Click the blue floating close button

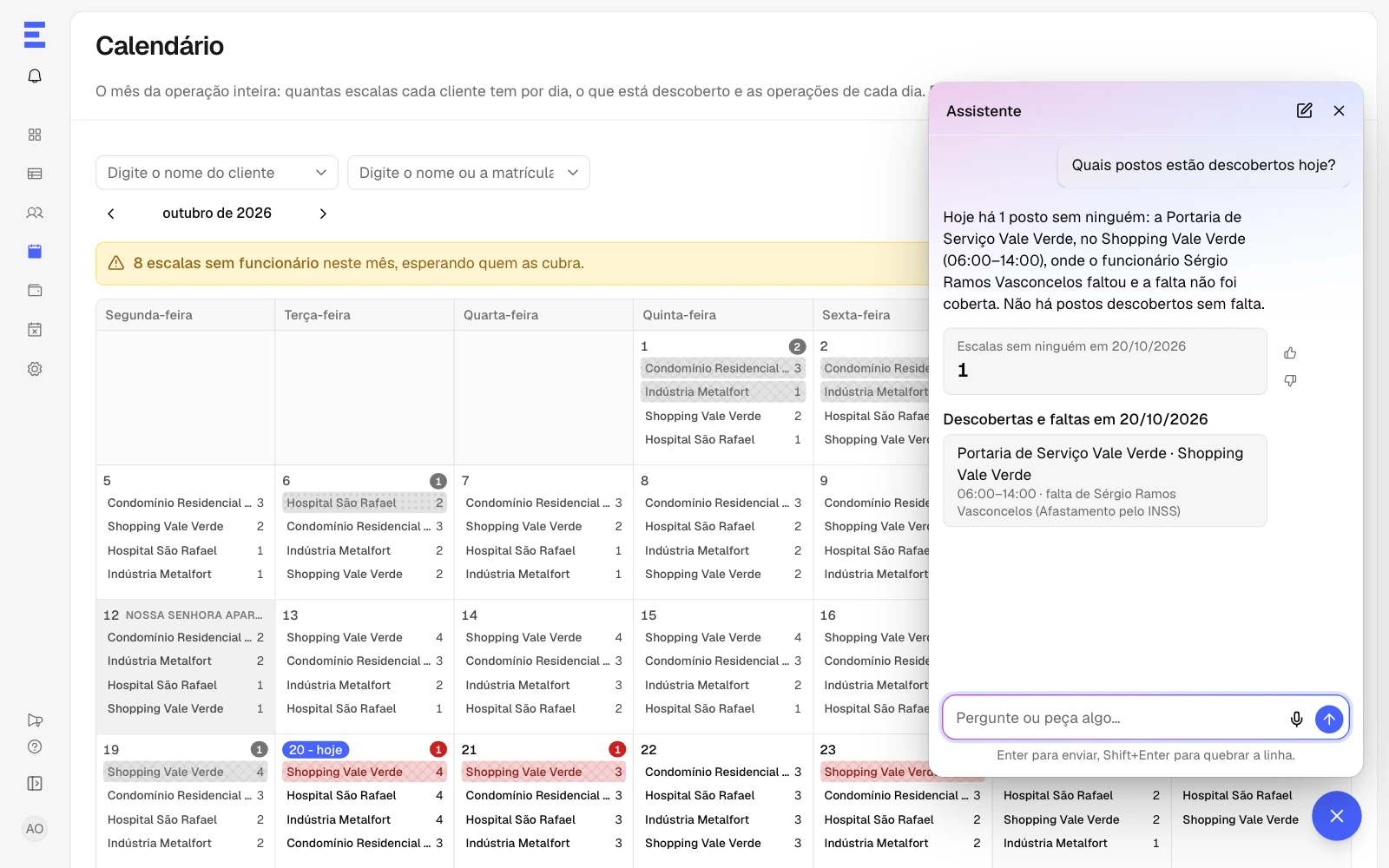point(1337,816)
